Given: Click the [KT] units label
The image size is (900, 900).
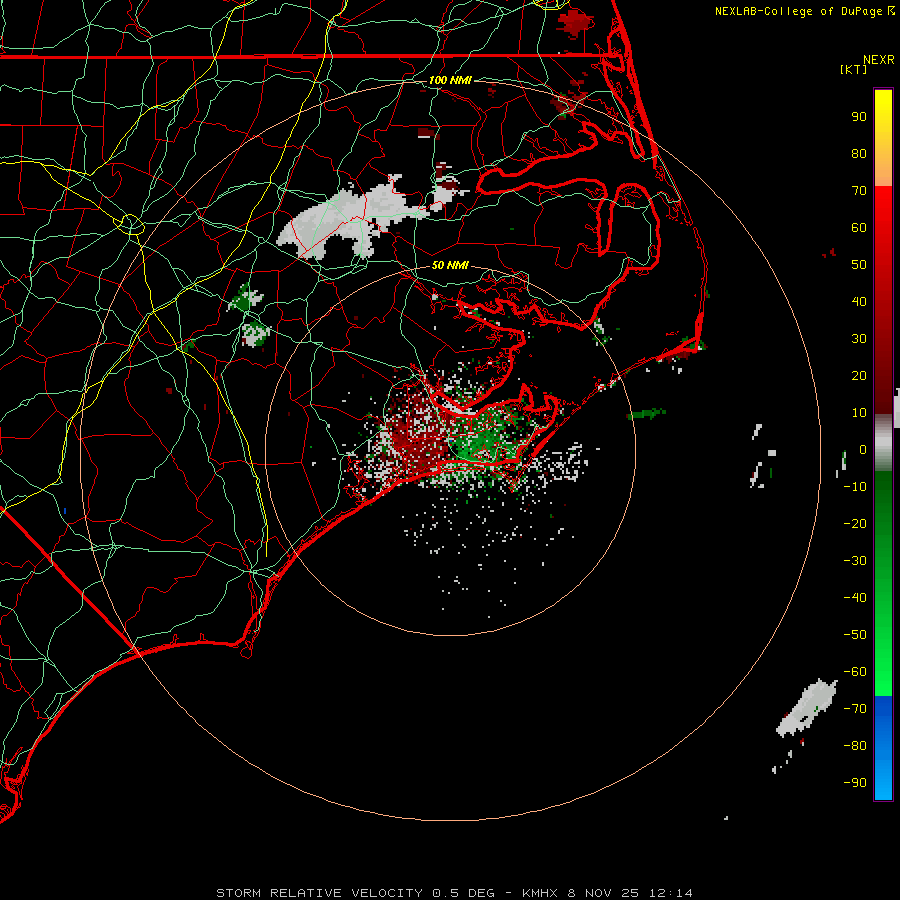Looking at the screenshot, I should point(854,69).
